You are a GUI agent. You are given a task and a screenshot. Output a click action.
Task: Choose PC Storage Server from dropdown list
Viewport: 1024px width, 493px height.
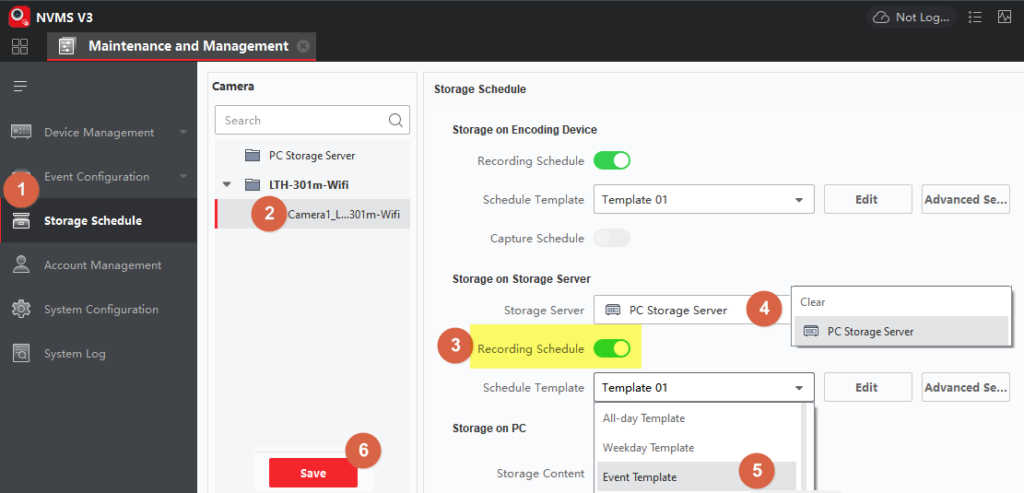[x=901, y=331]
